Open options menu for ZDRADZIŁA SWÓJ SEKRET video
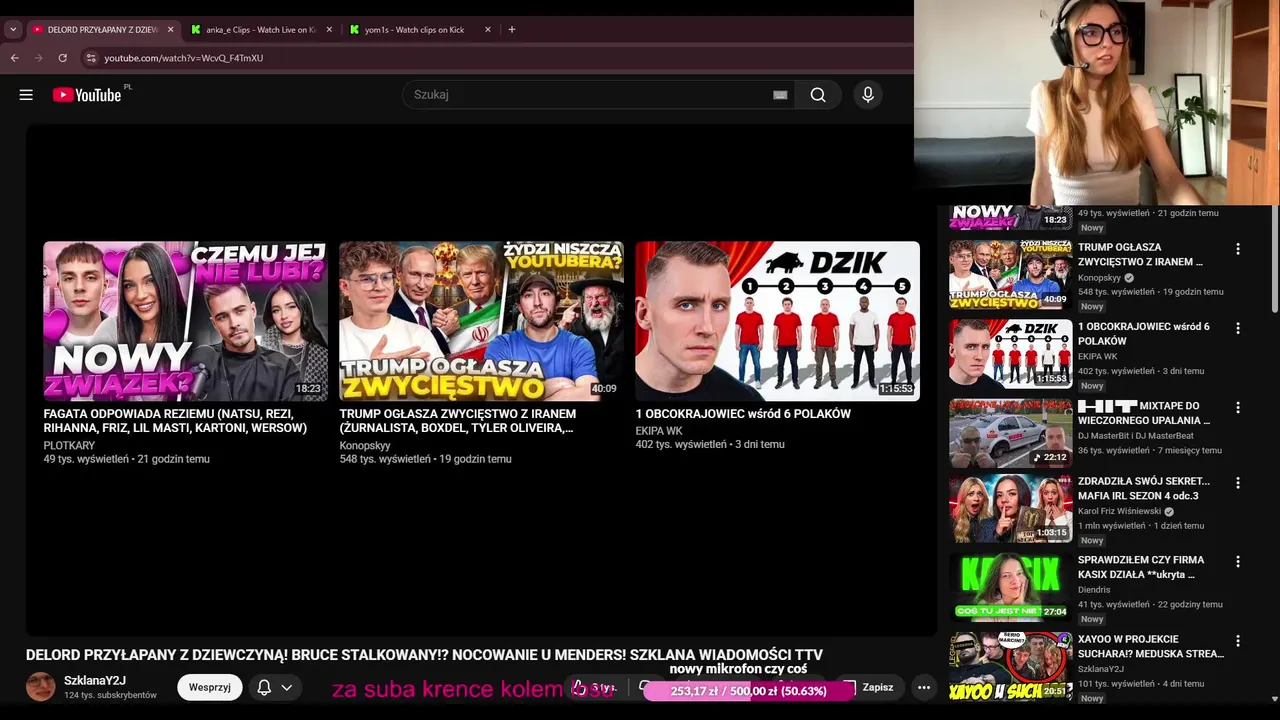Image resolution: width=1280 pixels, height=720 pixels. coord(1238,483)
